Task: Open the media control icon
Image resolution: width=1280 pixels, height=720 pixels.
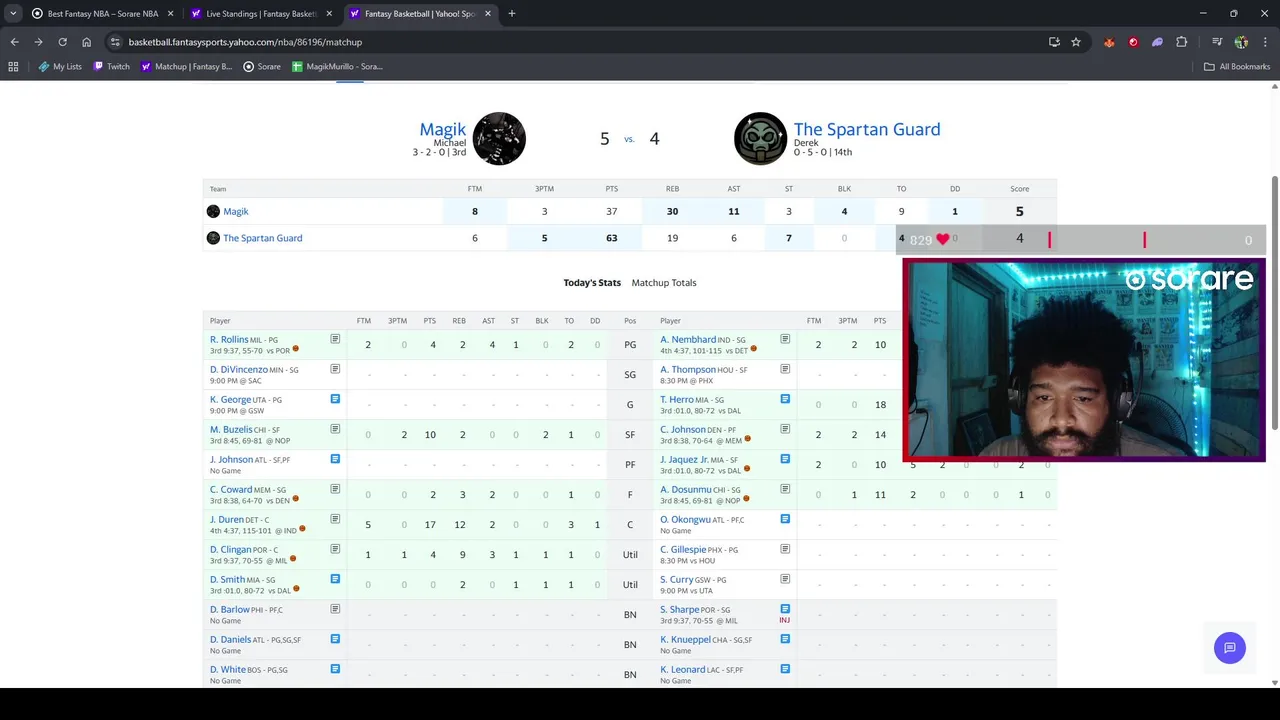Action: click(x=1217, y=42)
